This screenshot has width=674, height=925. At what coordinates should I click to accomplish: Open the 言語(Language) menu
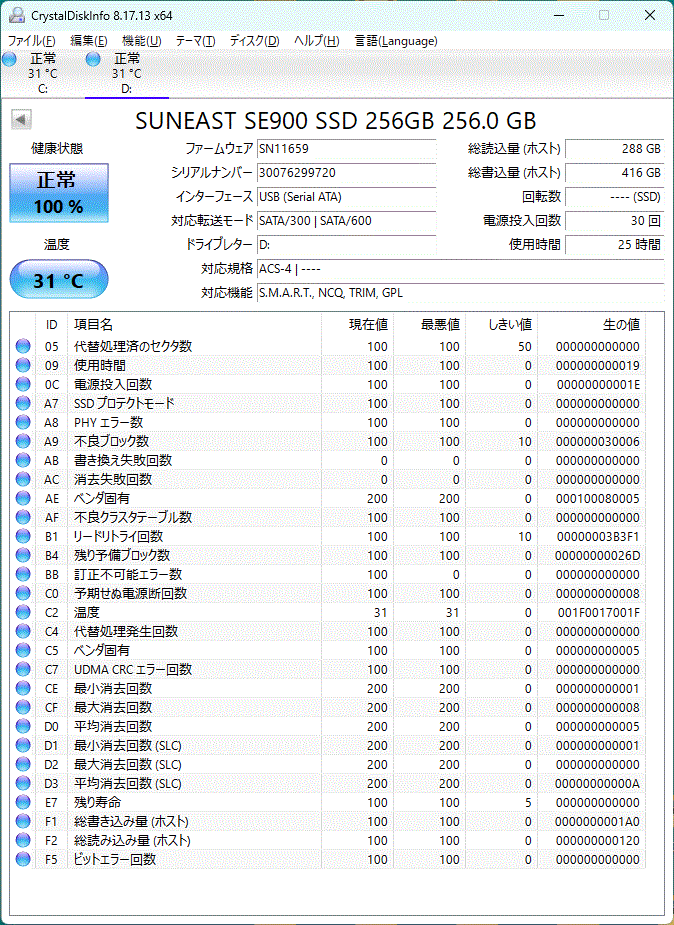(396, 41)
